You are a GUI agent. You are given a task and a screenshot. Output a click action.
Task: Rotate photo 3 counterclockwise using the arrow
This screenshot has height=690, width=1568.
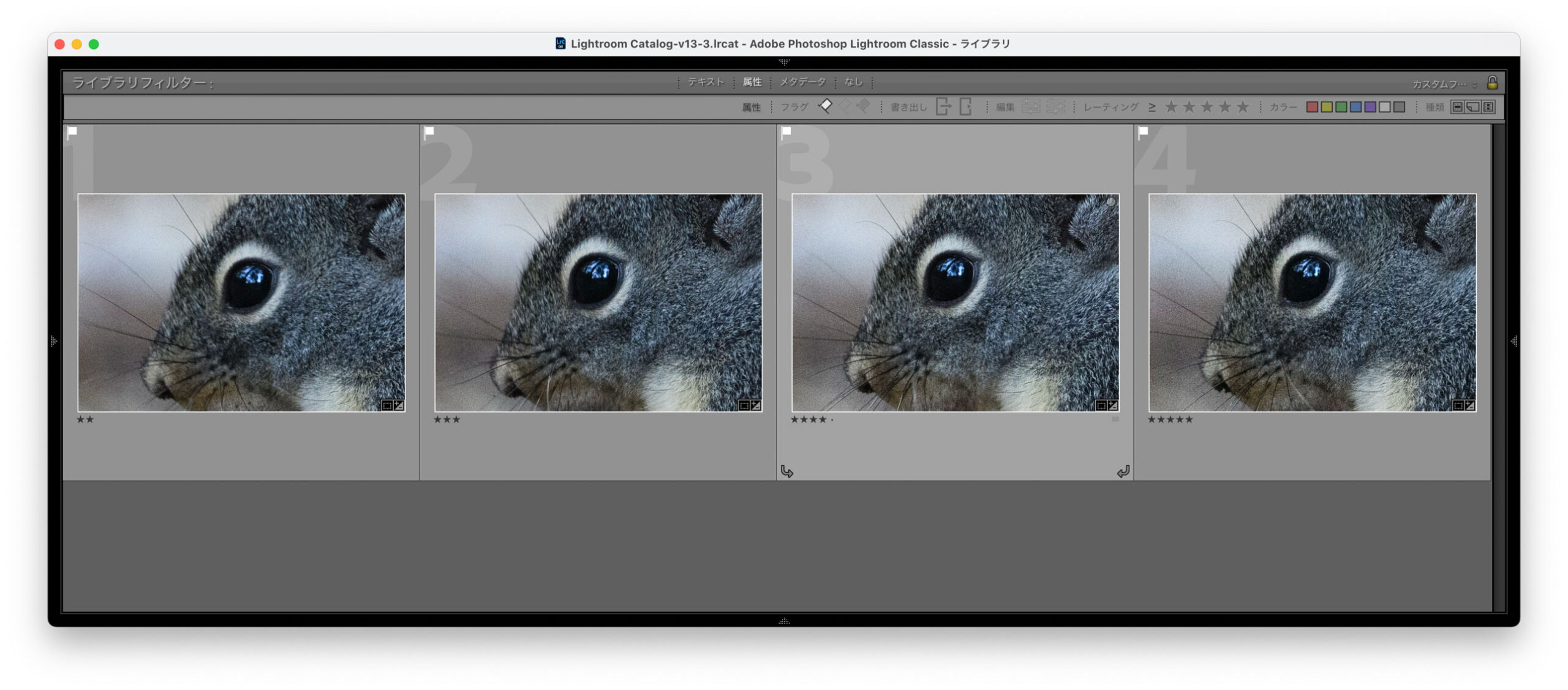tap(787, 471)
